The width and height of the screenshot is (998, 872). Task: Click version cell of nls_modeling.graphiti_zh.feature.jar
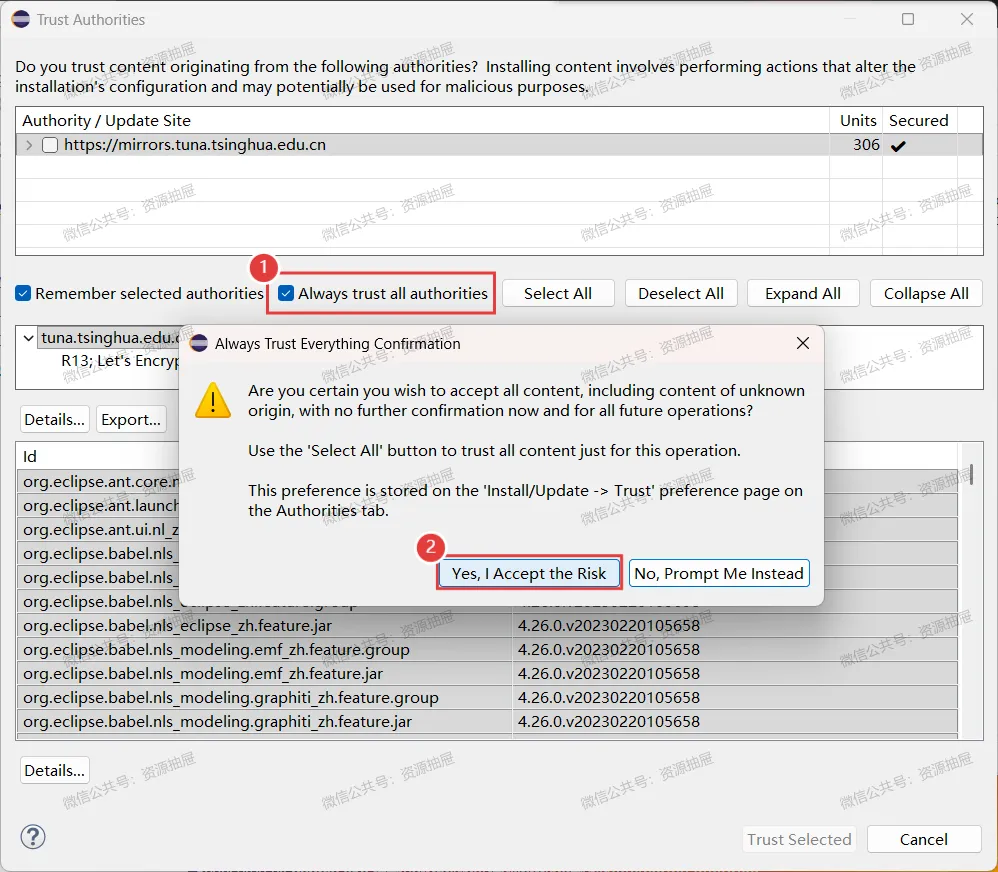[x=735, y=722]
